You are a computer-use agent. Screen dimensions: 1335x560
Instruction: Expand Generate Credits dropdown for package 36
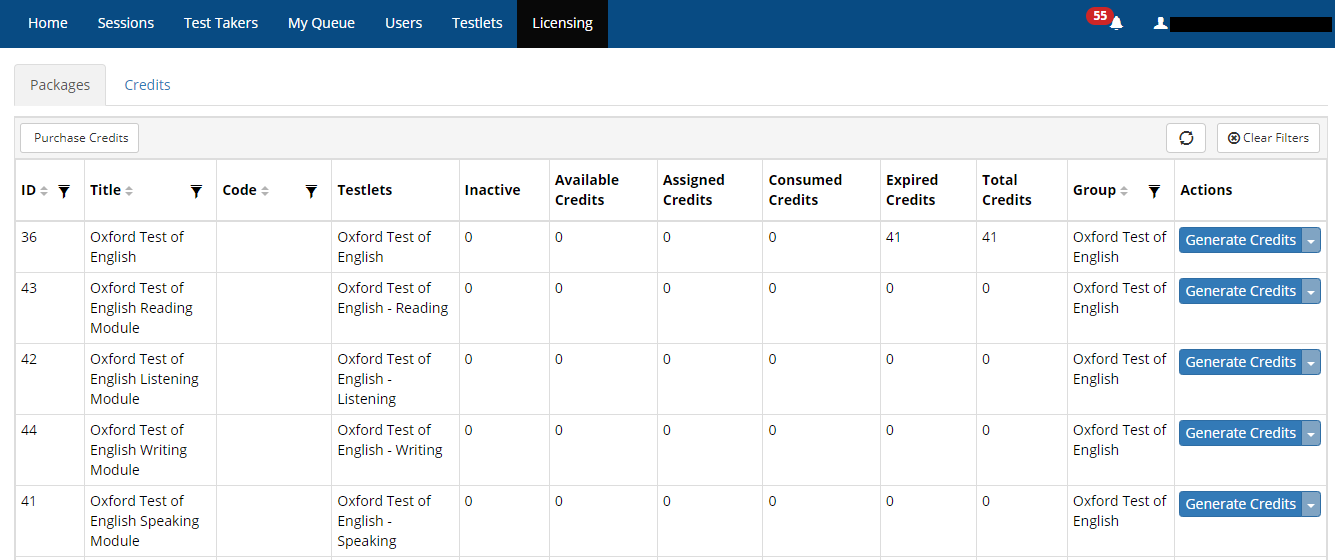pos(1311,240)
